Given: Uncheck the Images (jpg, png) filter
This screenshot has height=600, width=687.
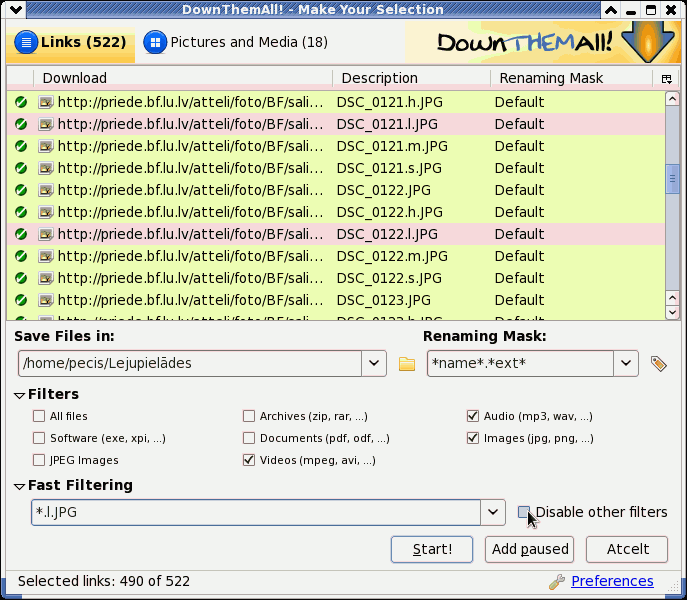Looking at the screenshot, I should tap(473, 438).
